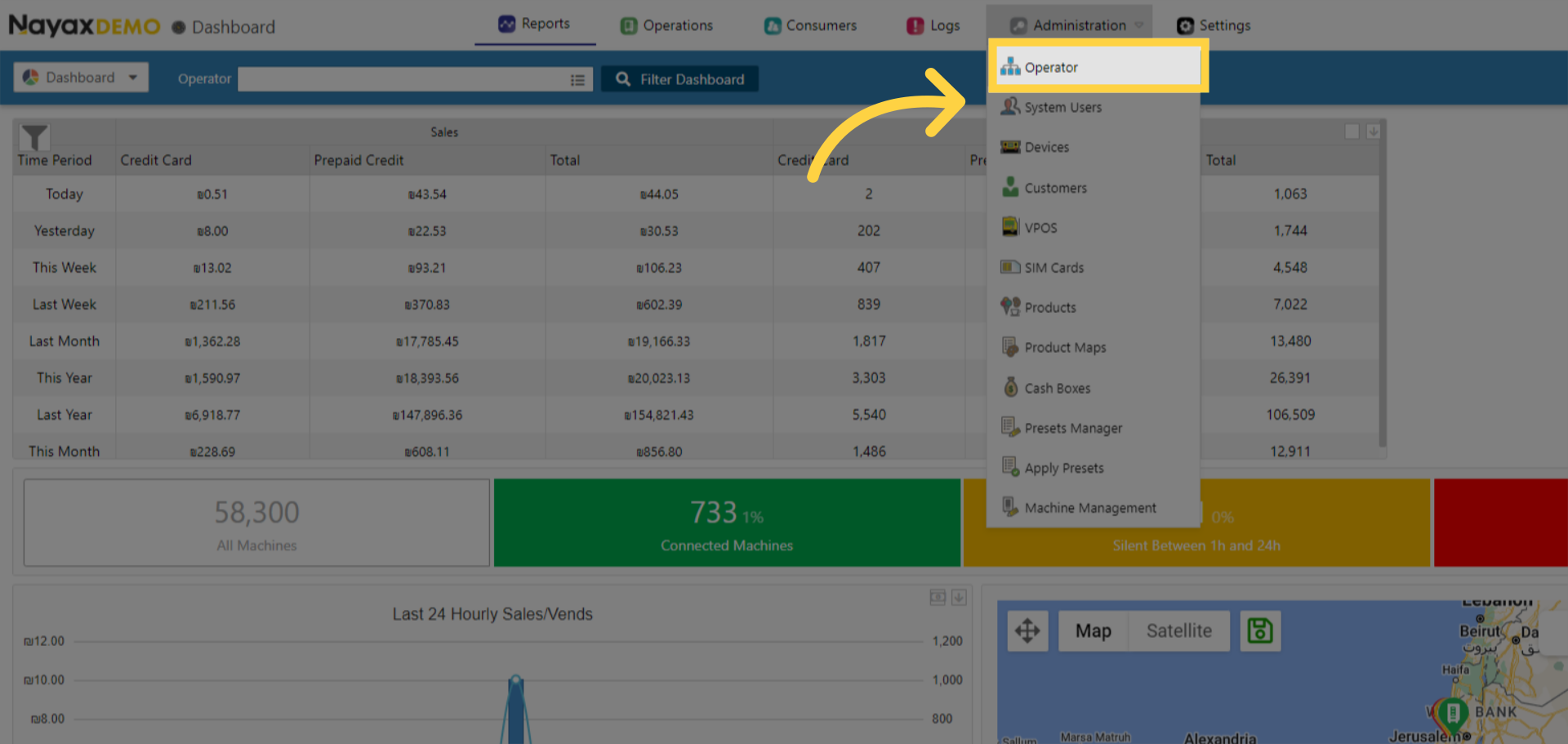
Task: Select Cash Boxes menu entry
Action: (x=1093, y=388)
